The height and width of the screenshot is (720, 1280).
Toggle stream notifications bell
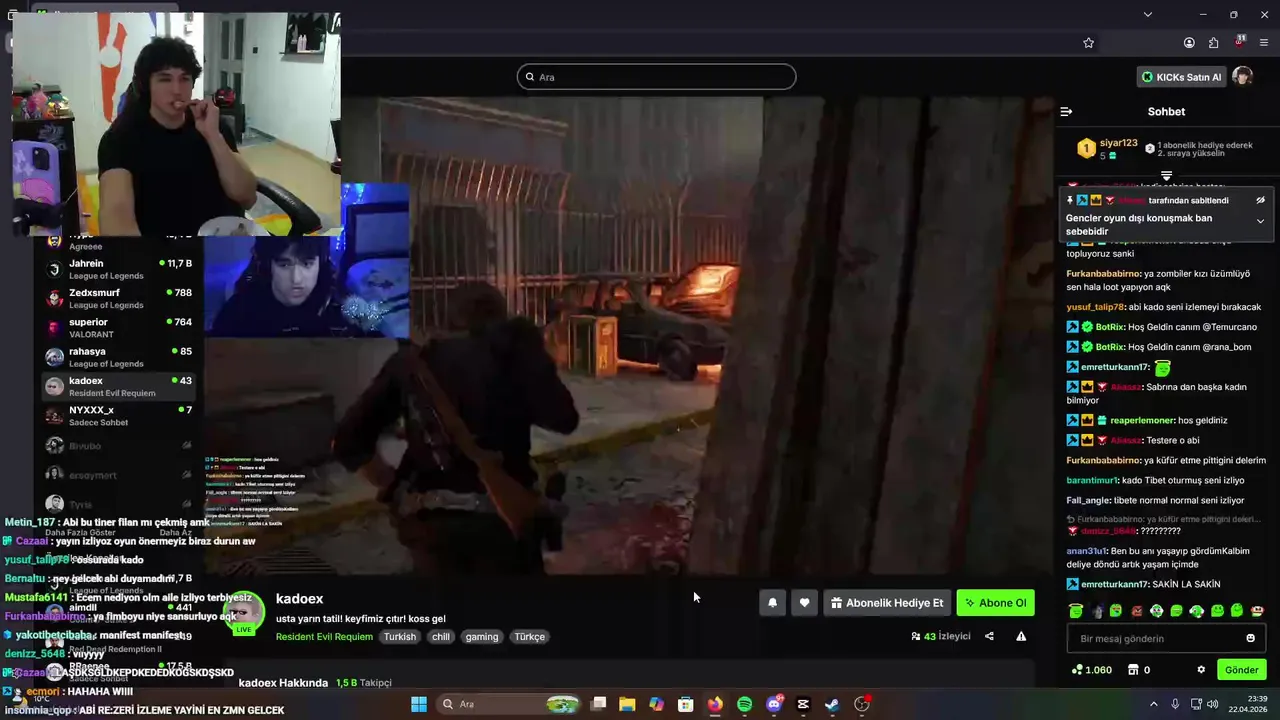(x=772, y=603)
